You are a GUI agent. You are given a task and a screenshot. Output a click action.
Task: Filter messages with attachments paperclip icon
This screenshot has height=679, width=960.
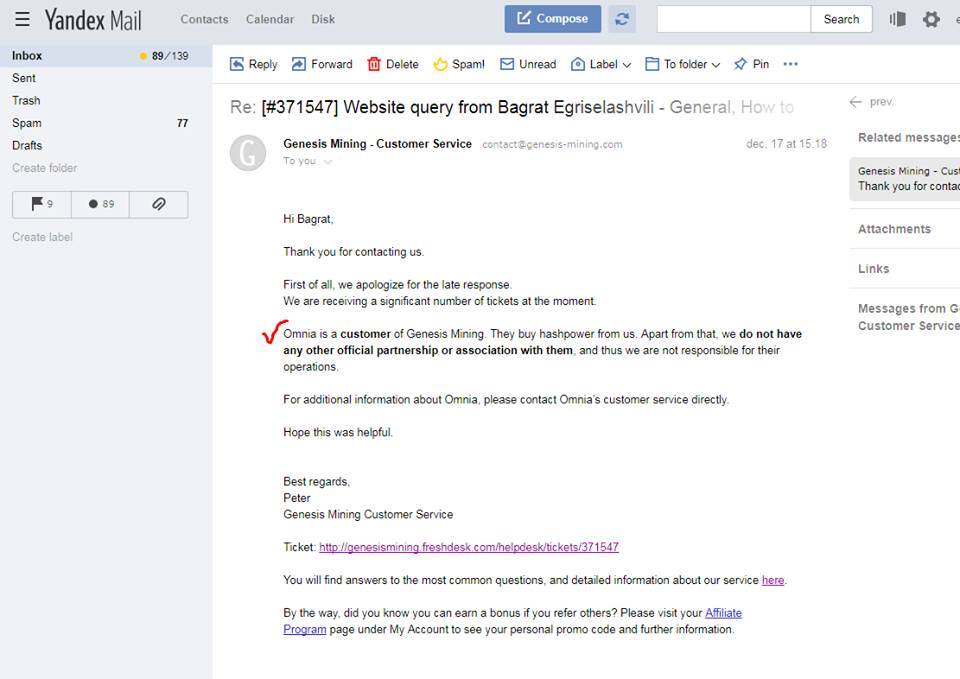click(159, 204)
